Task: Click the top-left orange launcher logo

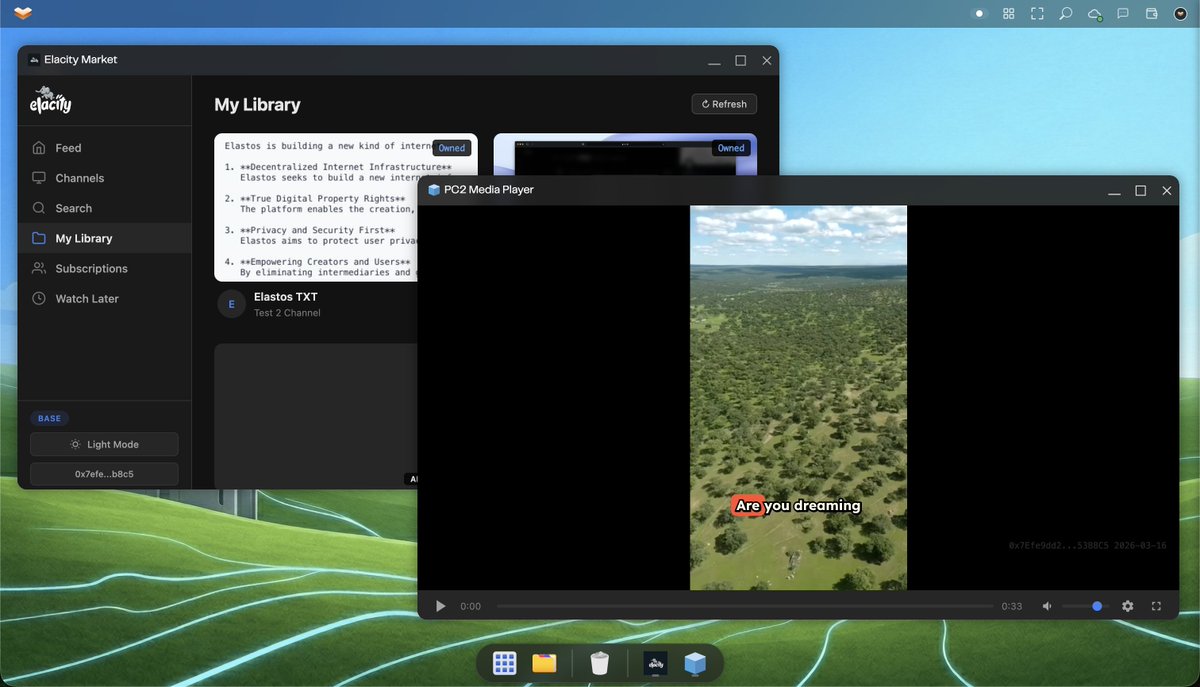Action: pos(23,13)
